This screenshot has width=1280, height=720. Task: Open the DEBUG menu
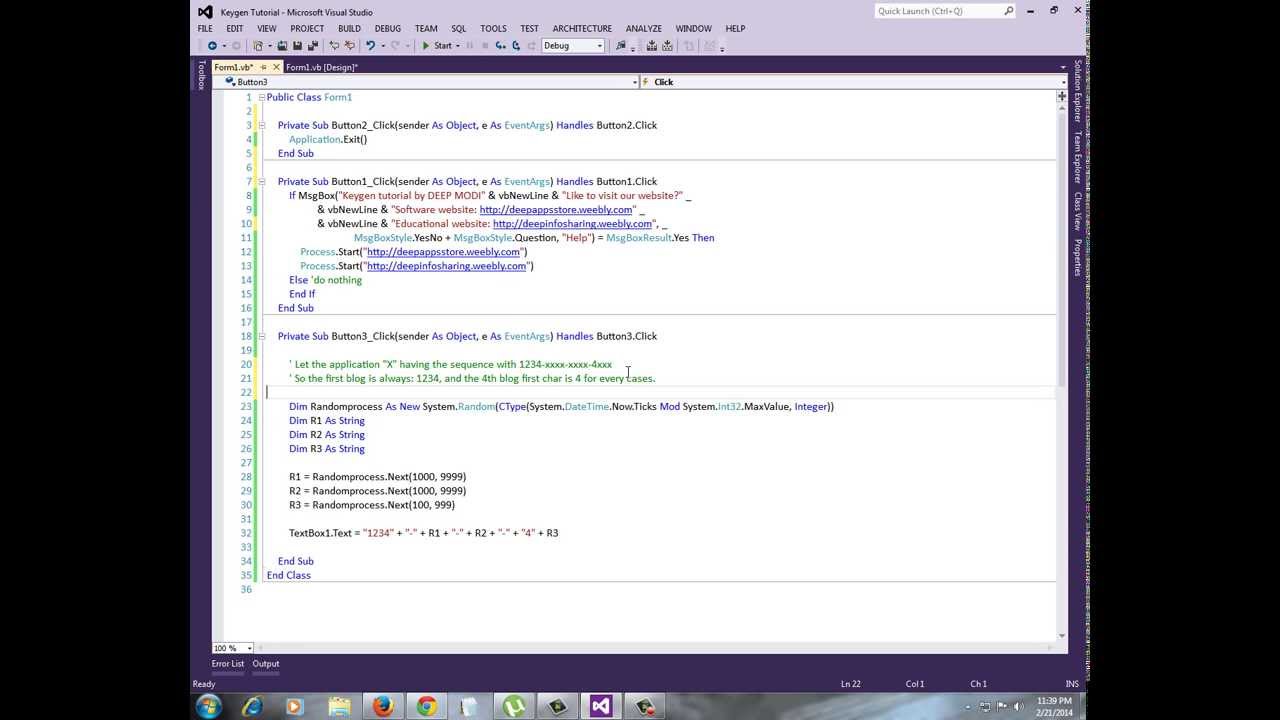387,29
